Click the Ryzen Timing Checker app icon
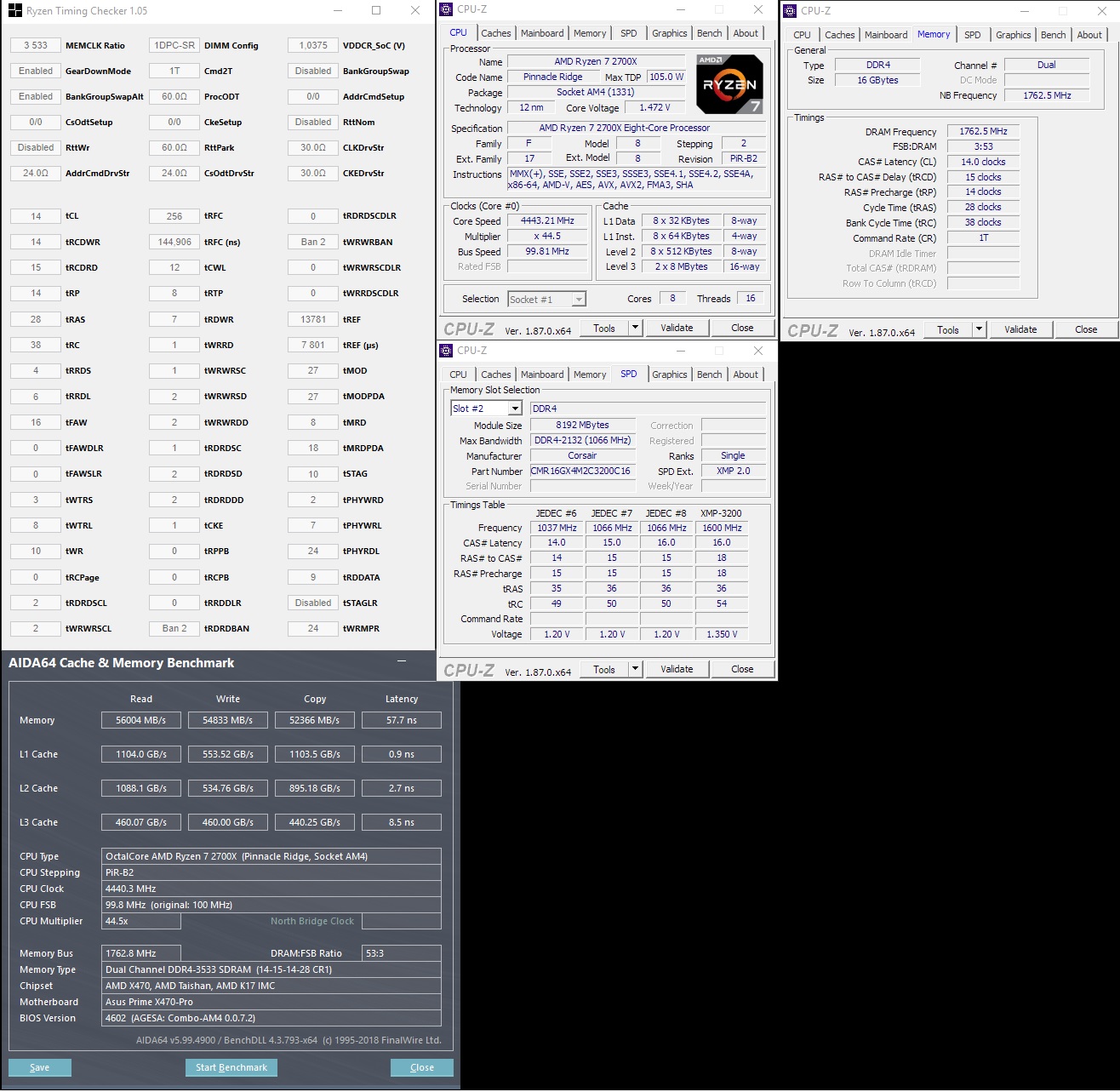The image size is (1120, 1092). tap(14, 10)
